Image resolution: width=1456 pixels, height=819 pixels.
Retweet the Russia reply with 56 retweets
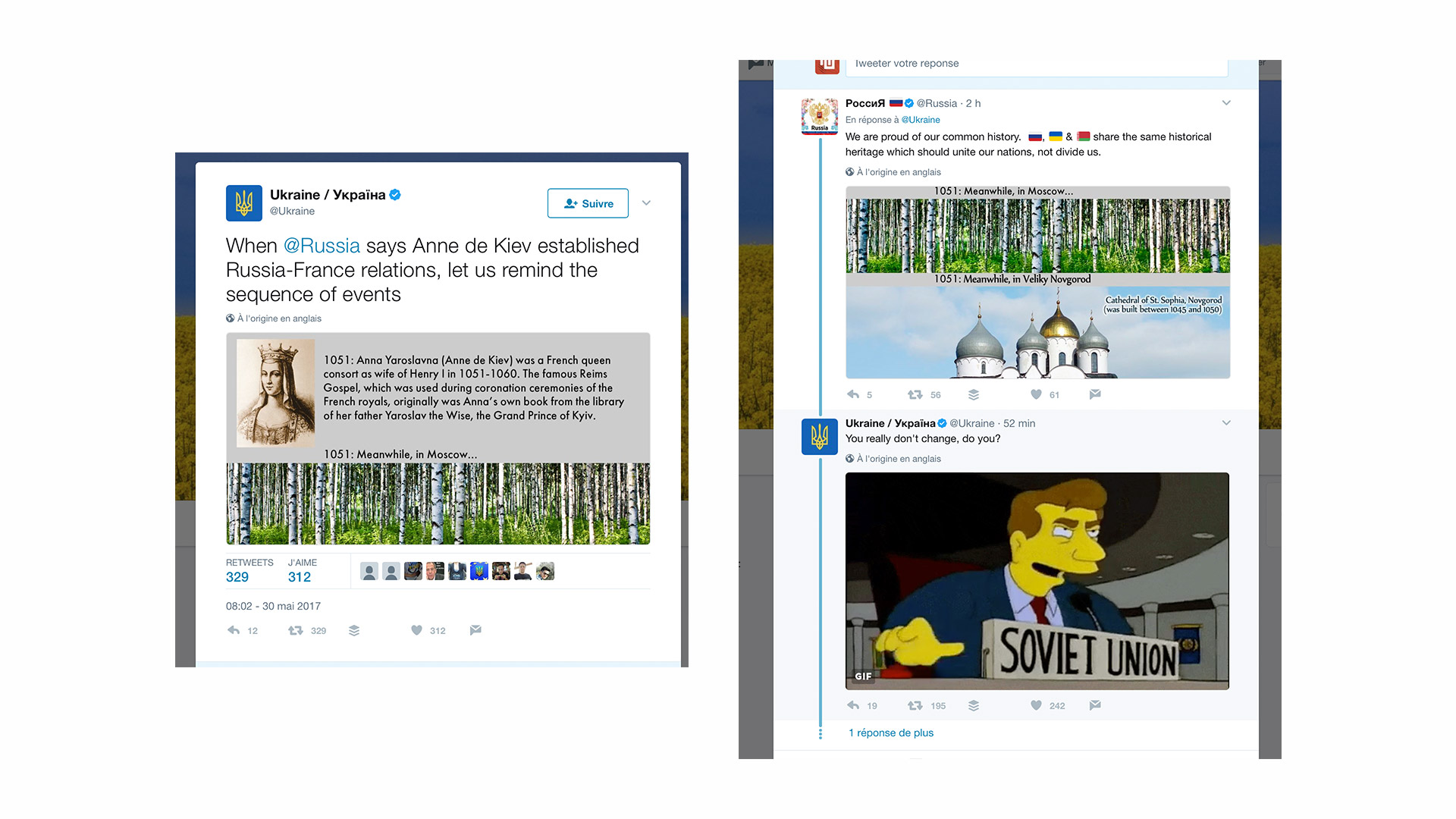click(x=915, y=394)
